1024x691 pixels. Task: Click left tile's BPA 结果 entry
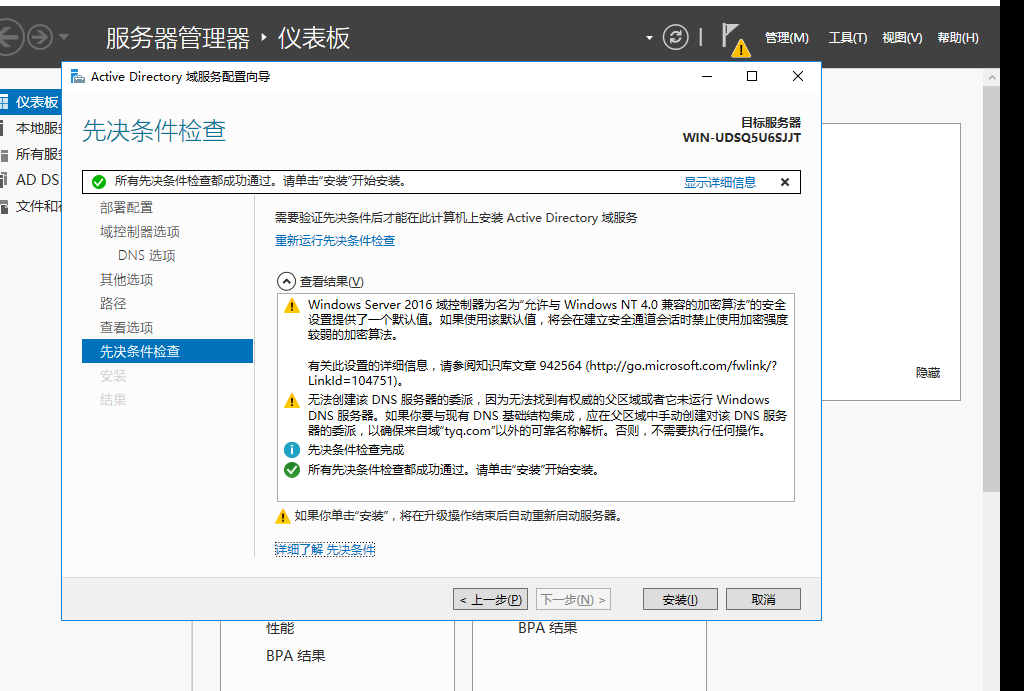(295, 656)
